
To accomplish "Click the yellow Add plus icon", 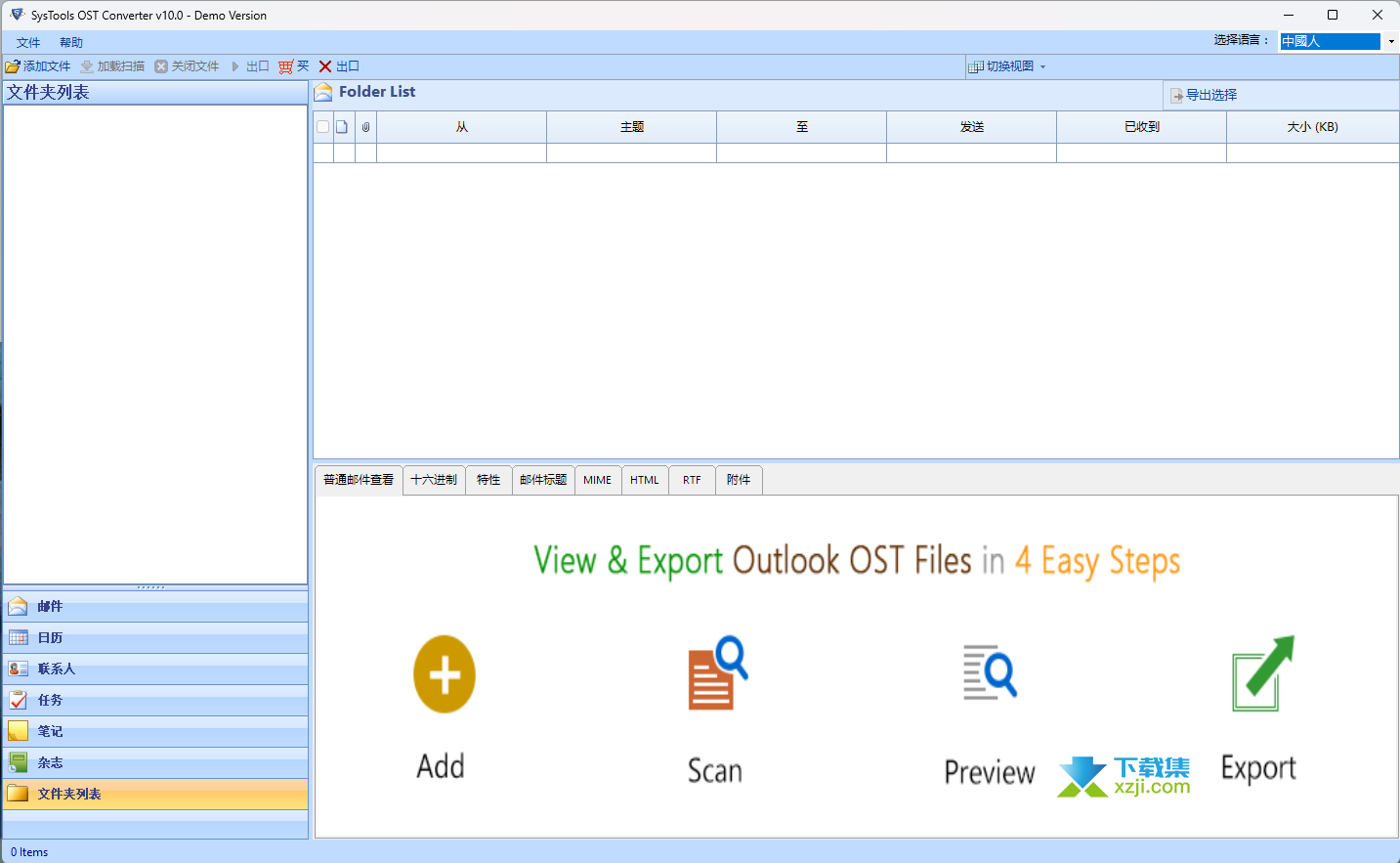I will pos(445,674).
